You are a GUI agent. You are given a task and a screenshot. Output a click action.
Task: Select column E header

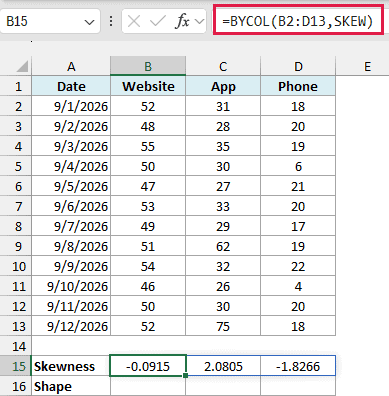[367, 66]
